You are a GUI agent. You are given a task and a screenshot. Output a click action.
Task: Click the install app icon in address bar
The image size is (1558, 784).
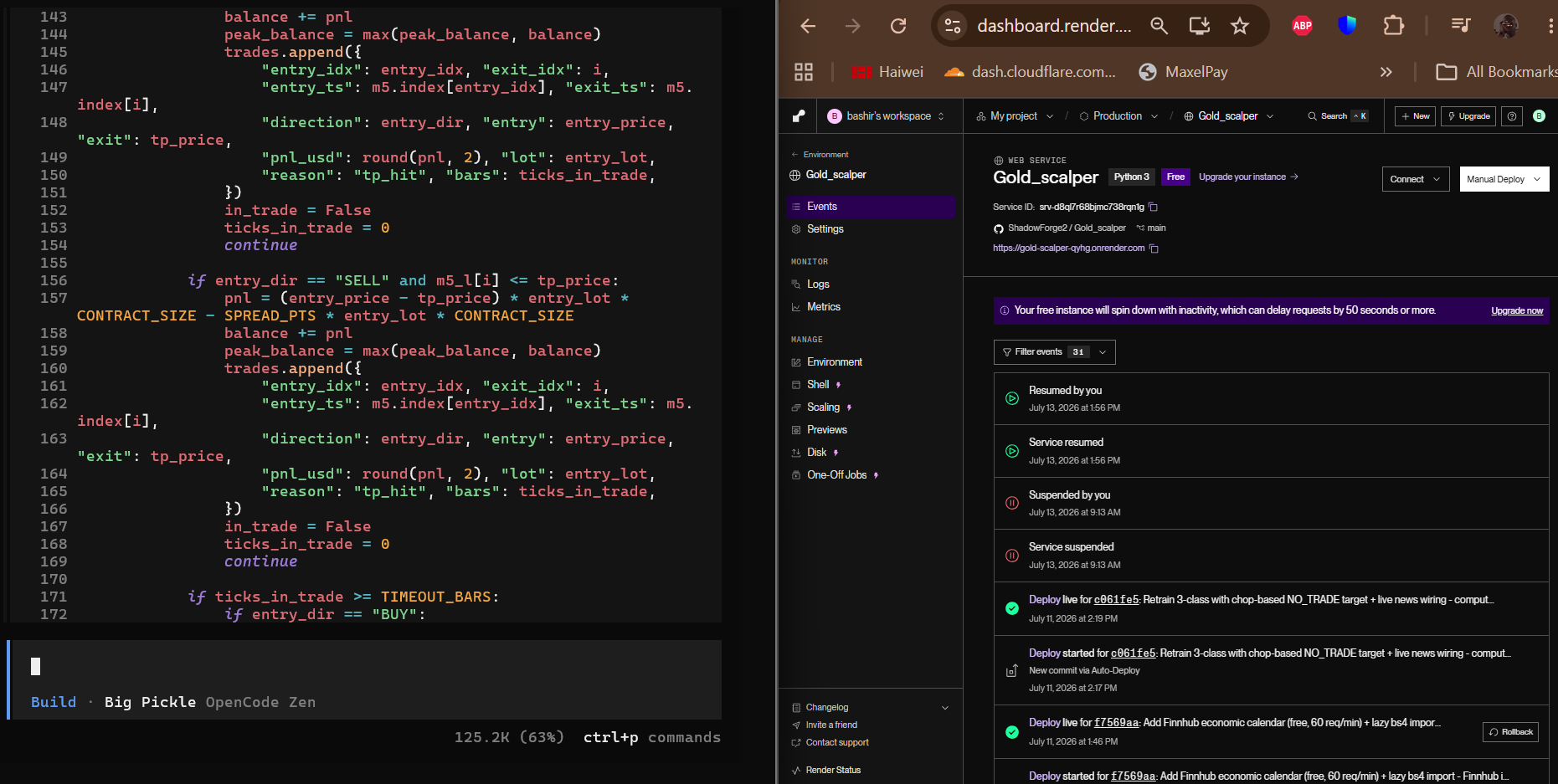point(1200,26)
